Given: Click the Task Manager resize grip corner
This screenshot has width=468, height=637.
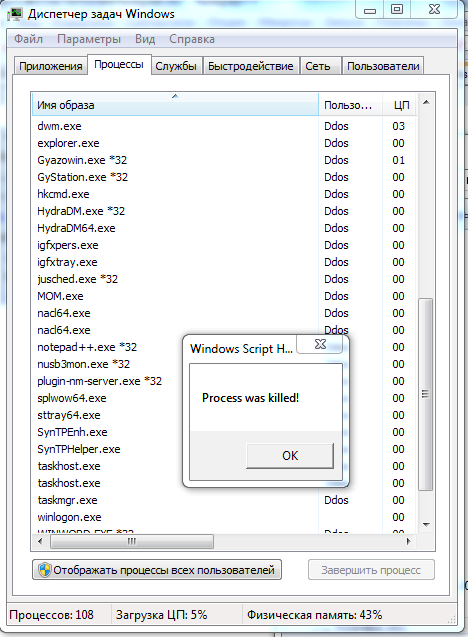Looking at the screenshot, I should tap(451, 619).
